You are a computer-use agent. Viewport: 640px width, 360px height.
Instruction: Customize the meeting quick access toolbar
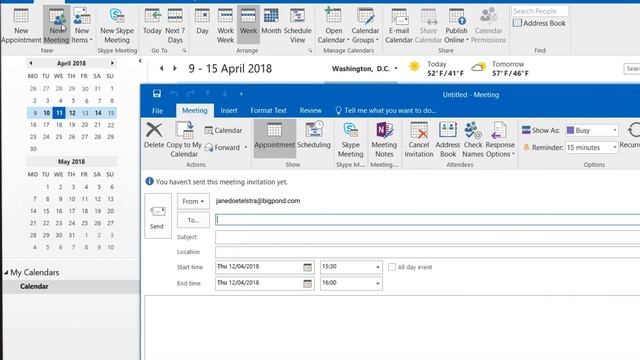click(242, 94)
